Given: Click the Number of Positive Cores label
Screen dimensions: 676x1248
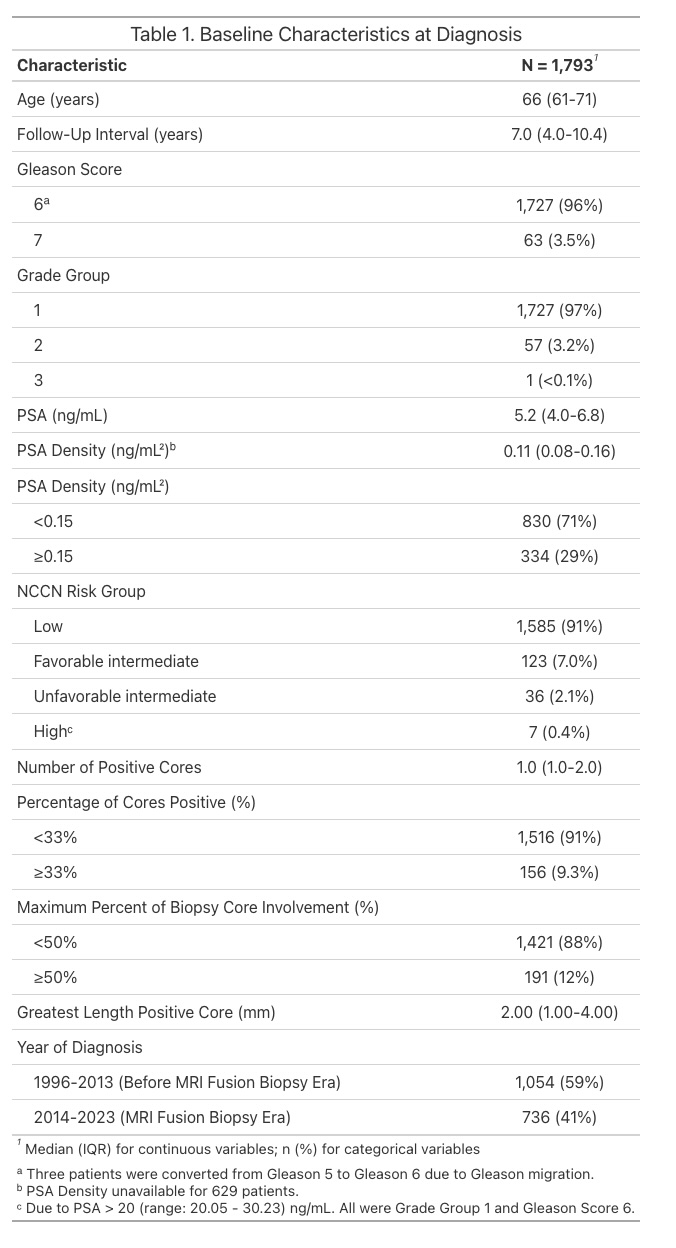Looking at the screenshot, I should (109, 767).
